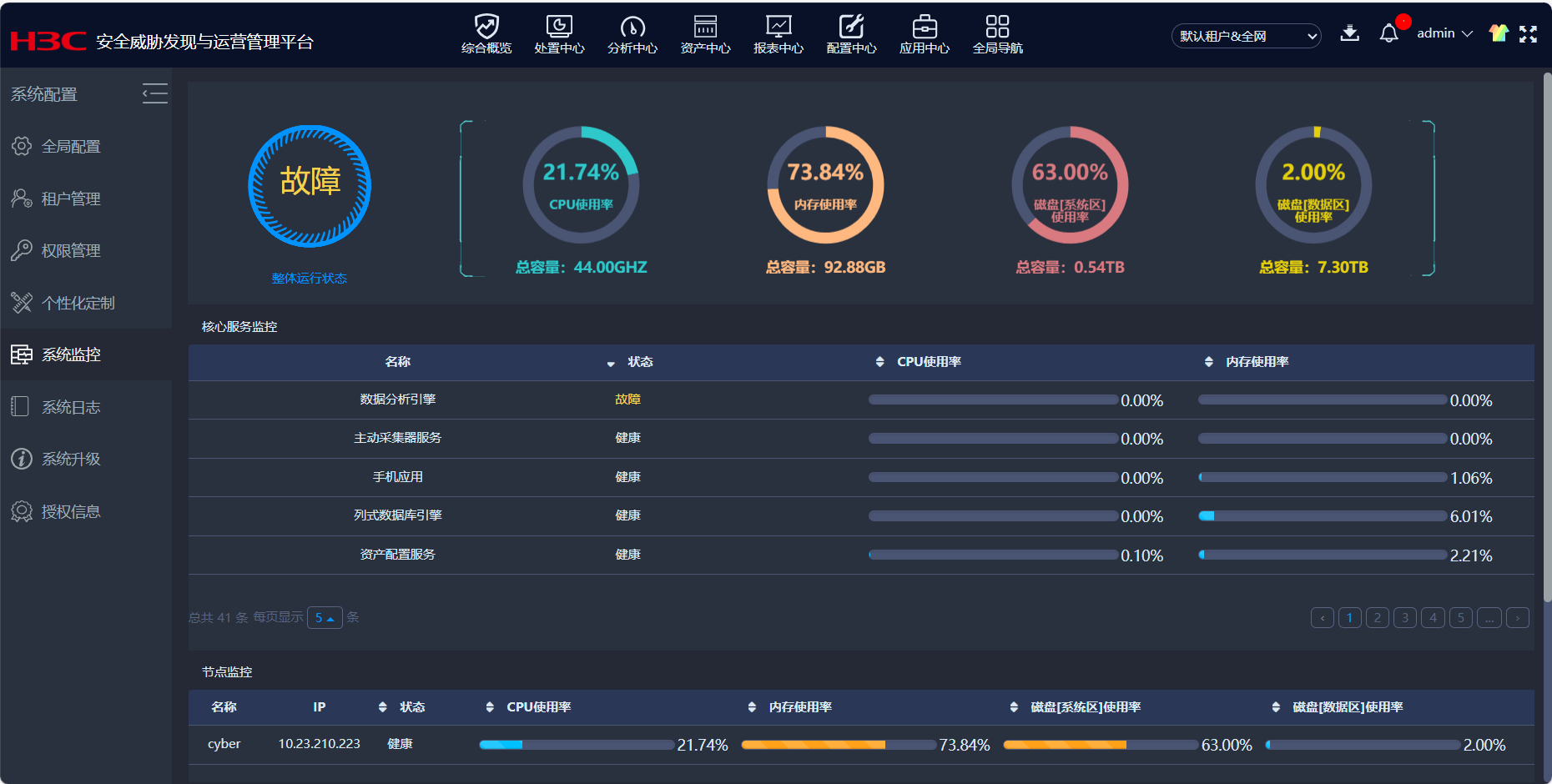Click the vertical page scrollbar
This screenshot has width=1552, height=784.
(x=1547, y=338)
